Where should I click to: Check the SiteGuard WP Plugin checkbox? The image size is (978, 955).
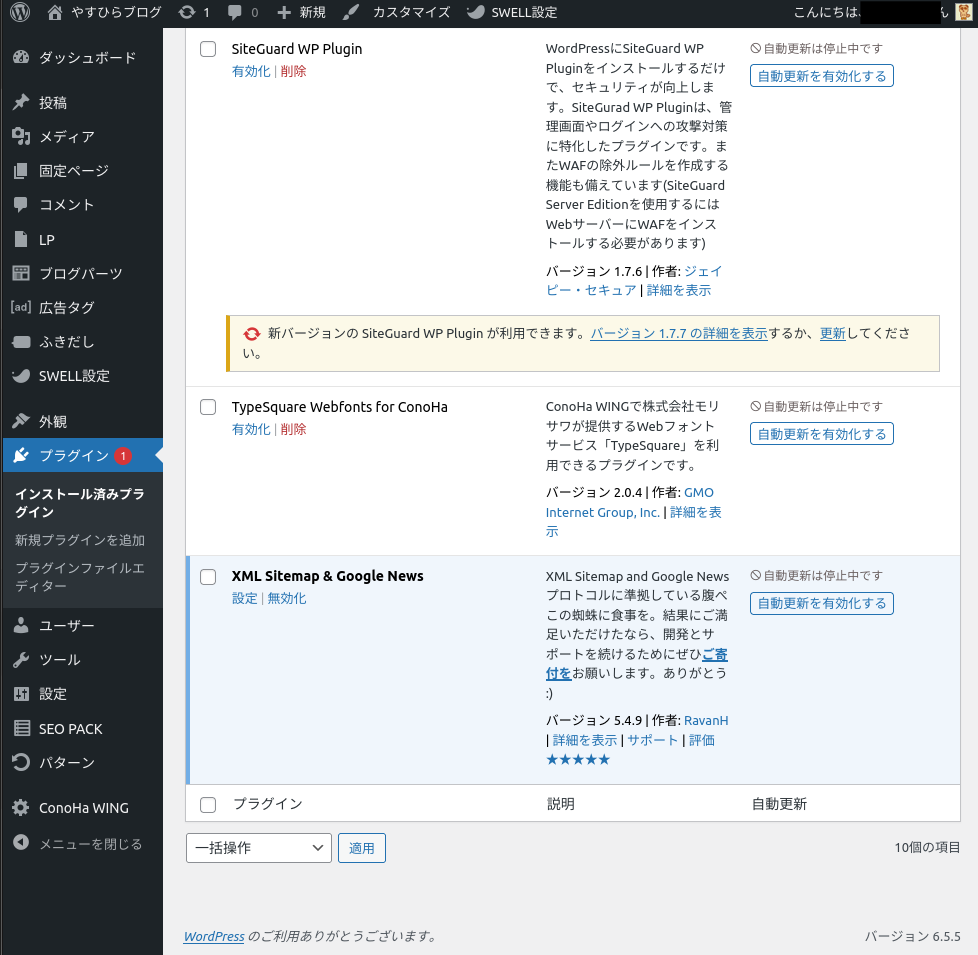coord(208,49)
